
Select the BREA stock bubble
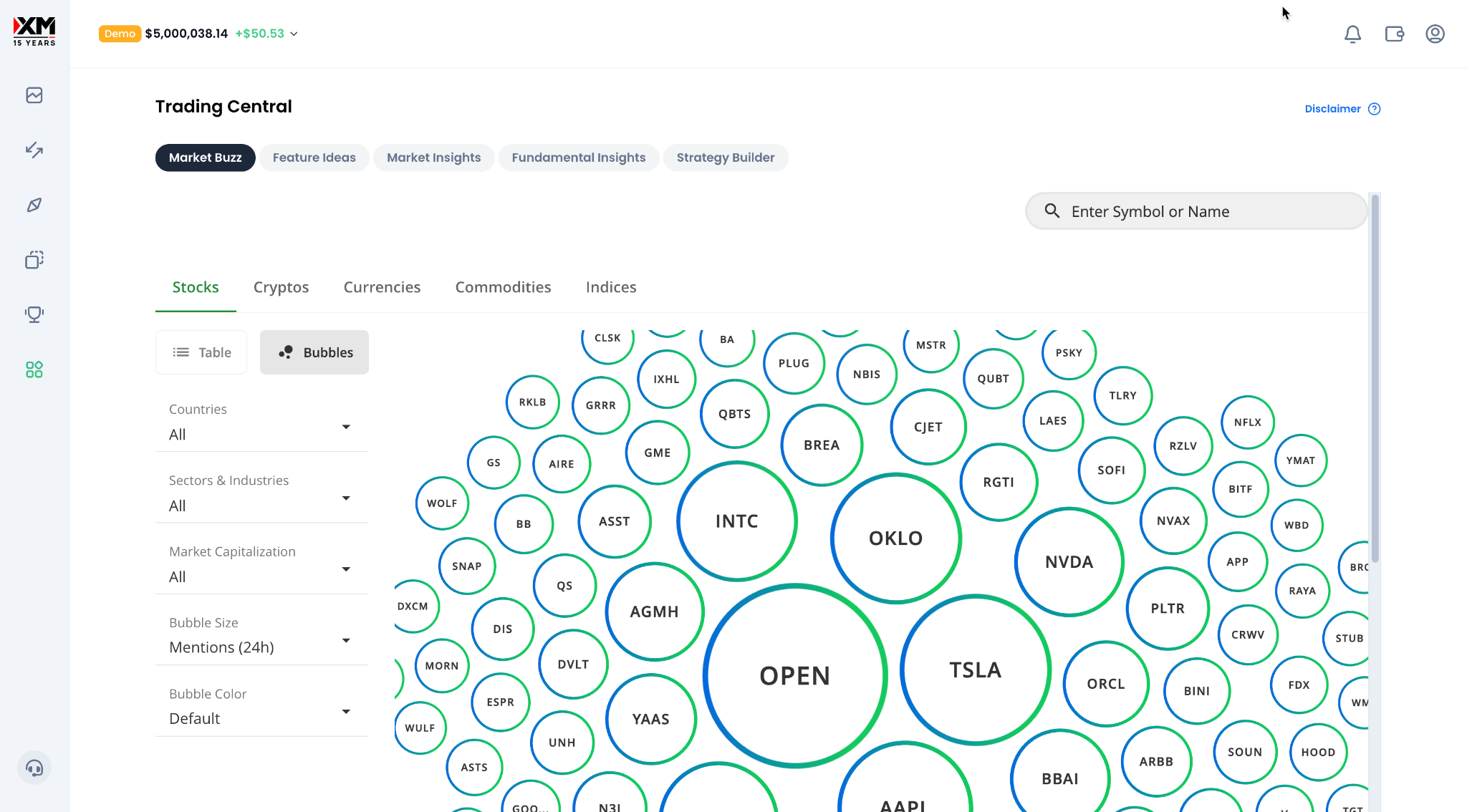point(822,445)
